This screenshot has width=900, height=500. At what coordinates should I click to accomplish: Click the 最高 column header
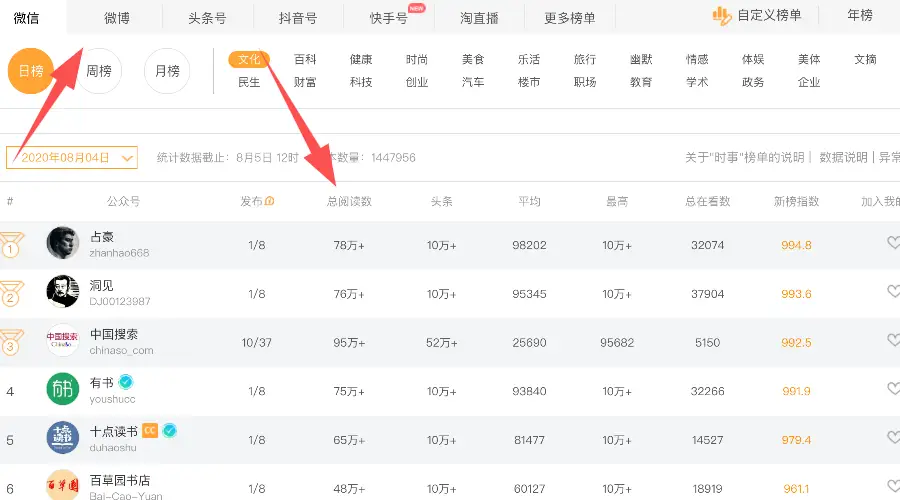pyautogui.click(x=617, y=201)
